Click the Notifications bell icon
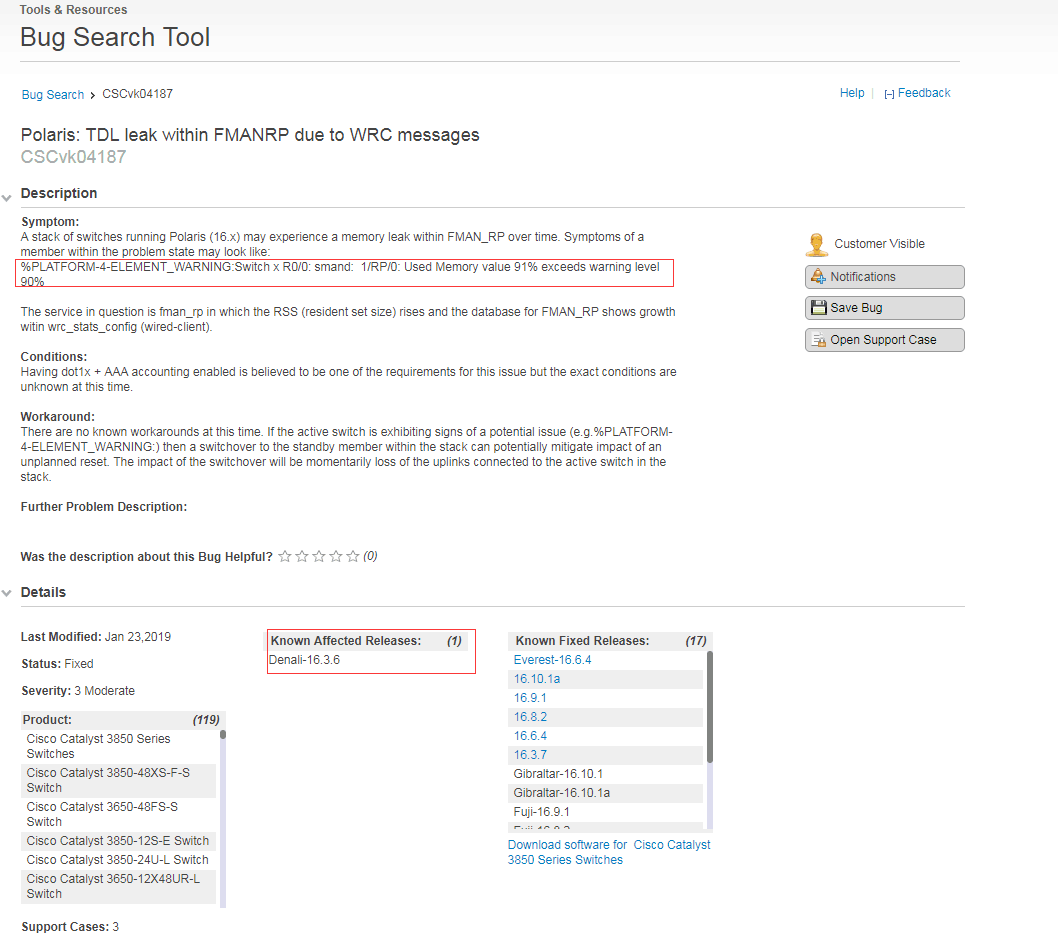Screen dimensions: 1058x947 pos(818,277)
